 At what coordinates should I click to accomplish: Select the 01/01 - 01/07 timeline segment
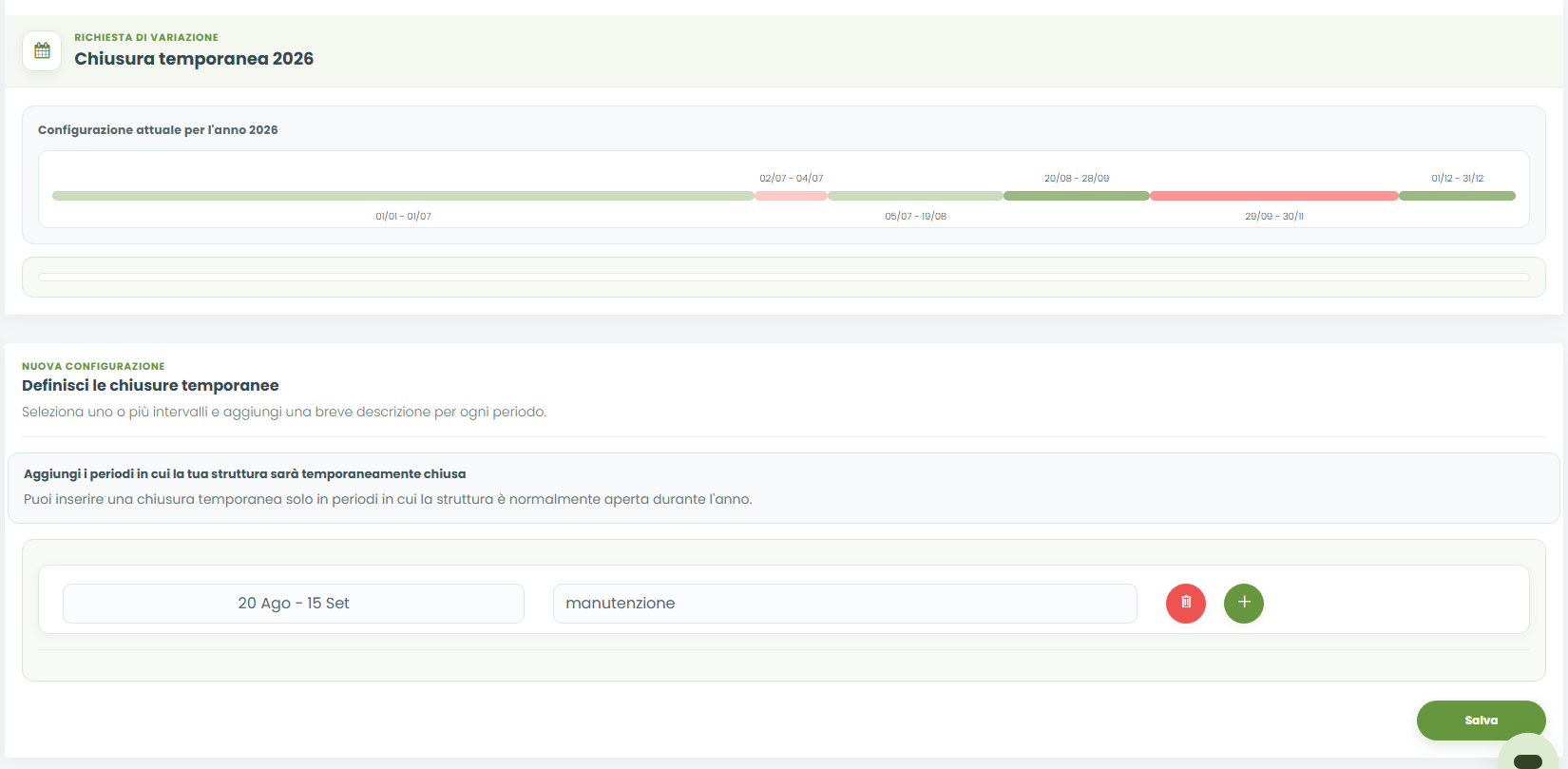tap(403, 196)
